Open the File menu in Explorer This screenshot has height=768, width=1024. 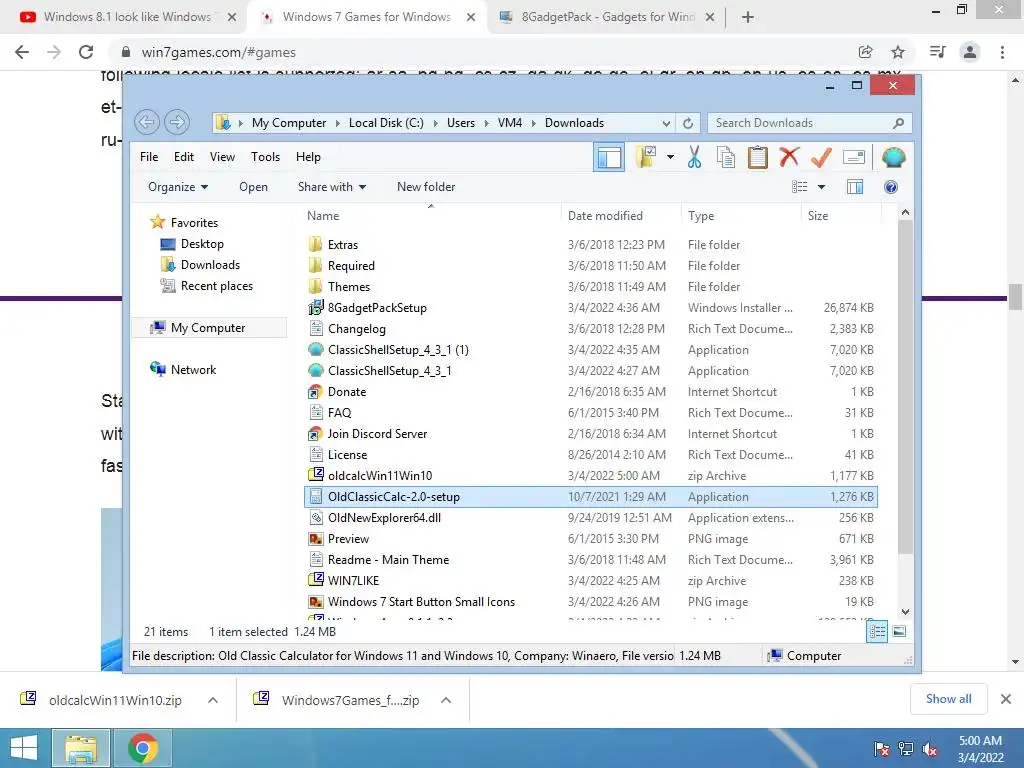[149, 157]
